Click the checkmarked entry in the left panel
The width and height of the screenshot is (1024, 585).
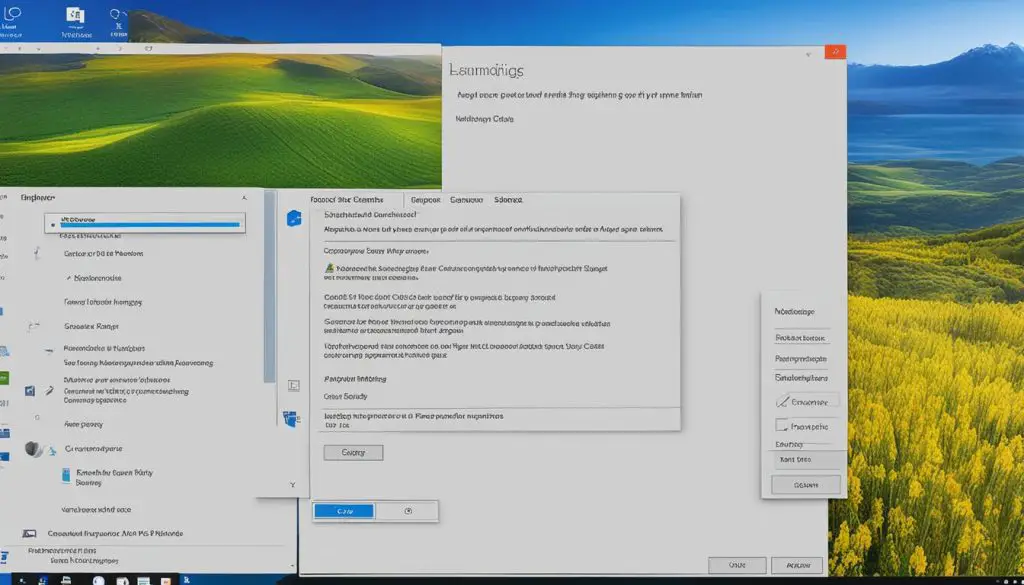coord(95,277)
